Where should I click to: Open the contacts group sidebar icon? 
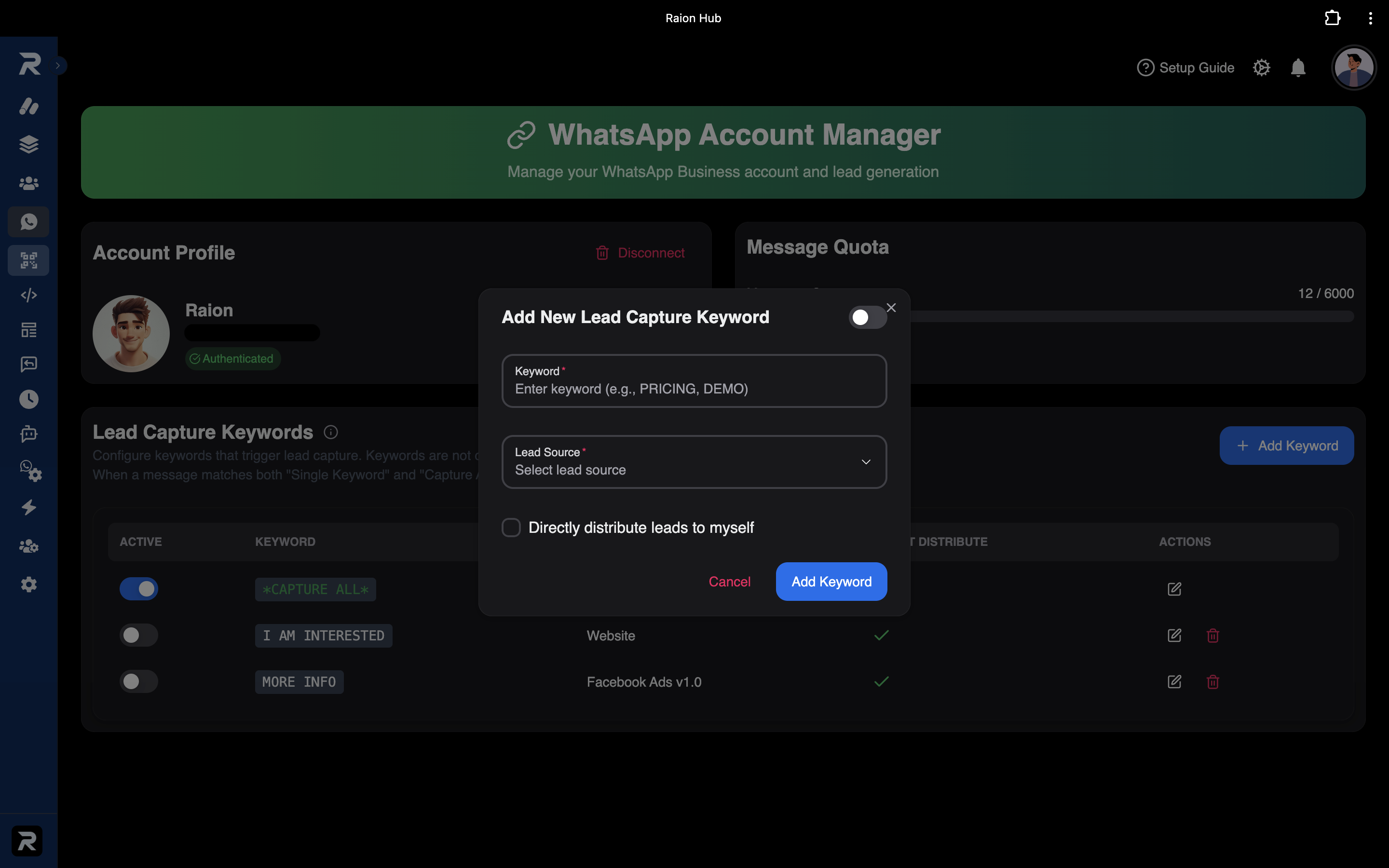click(29, 183)
